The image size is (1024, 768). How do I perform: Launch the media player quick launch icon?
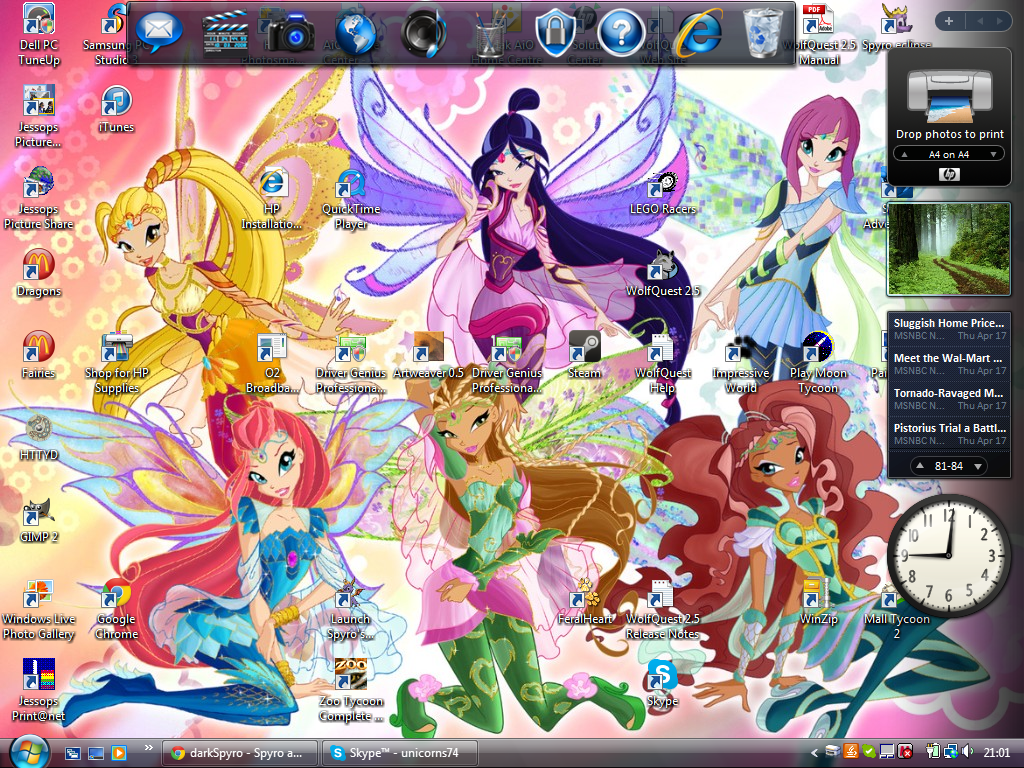pyautogui.click(x=119, y=753)
